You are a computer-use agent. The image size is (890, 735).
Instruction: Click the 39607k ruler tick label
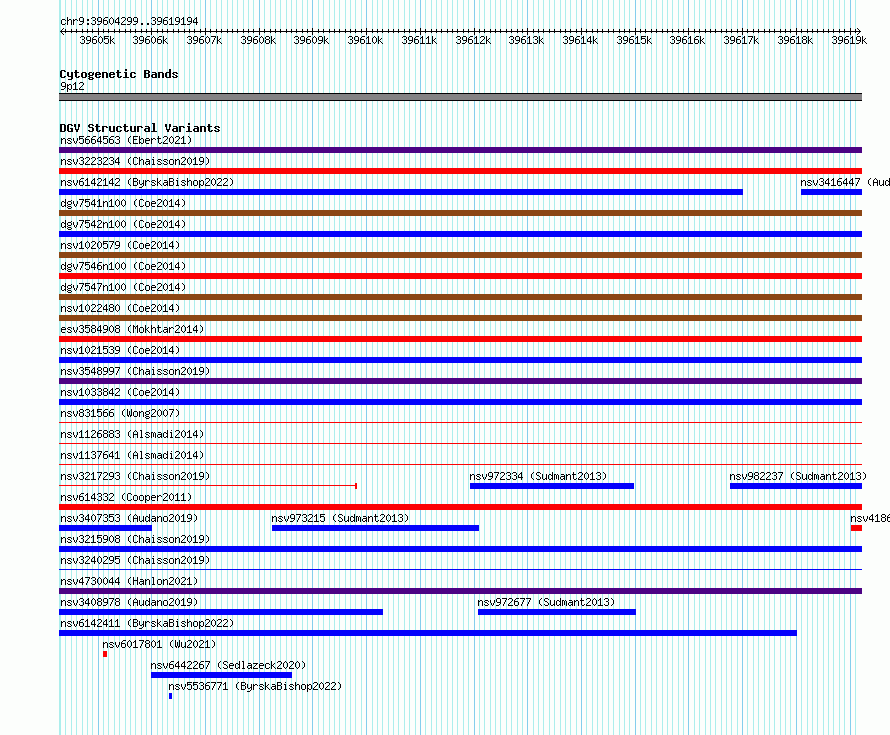pos(204,40)
